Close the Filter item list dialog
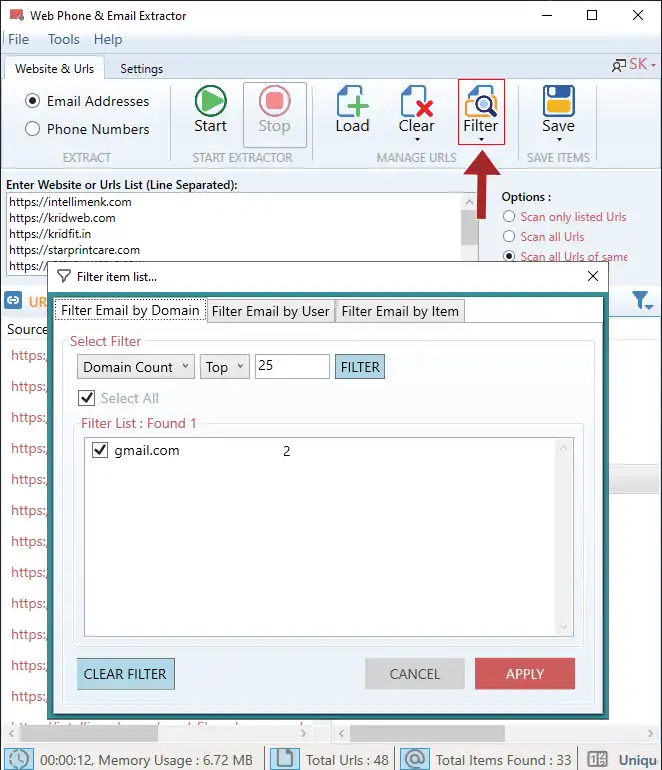Viewport: 662px width, 770px height. 593,276
